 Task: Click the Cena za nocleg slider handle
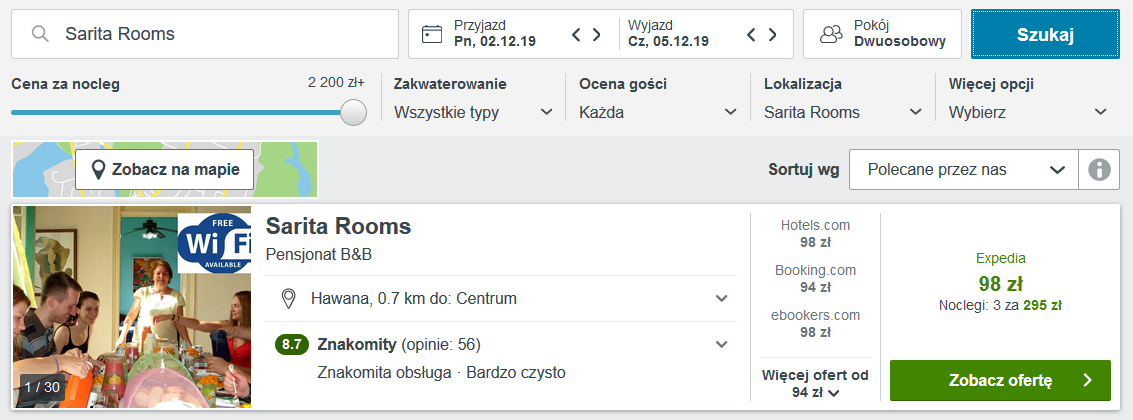click(x=353, y=113)
